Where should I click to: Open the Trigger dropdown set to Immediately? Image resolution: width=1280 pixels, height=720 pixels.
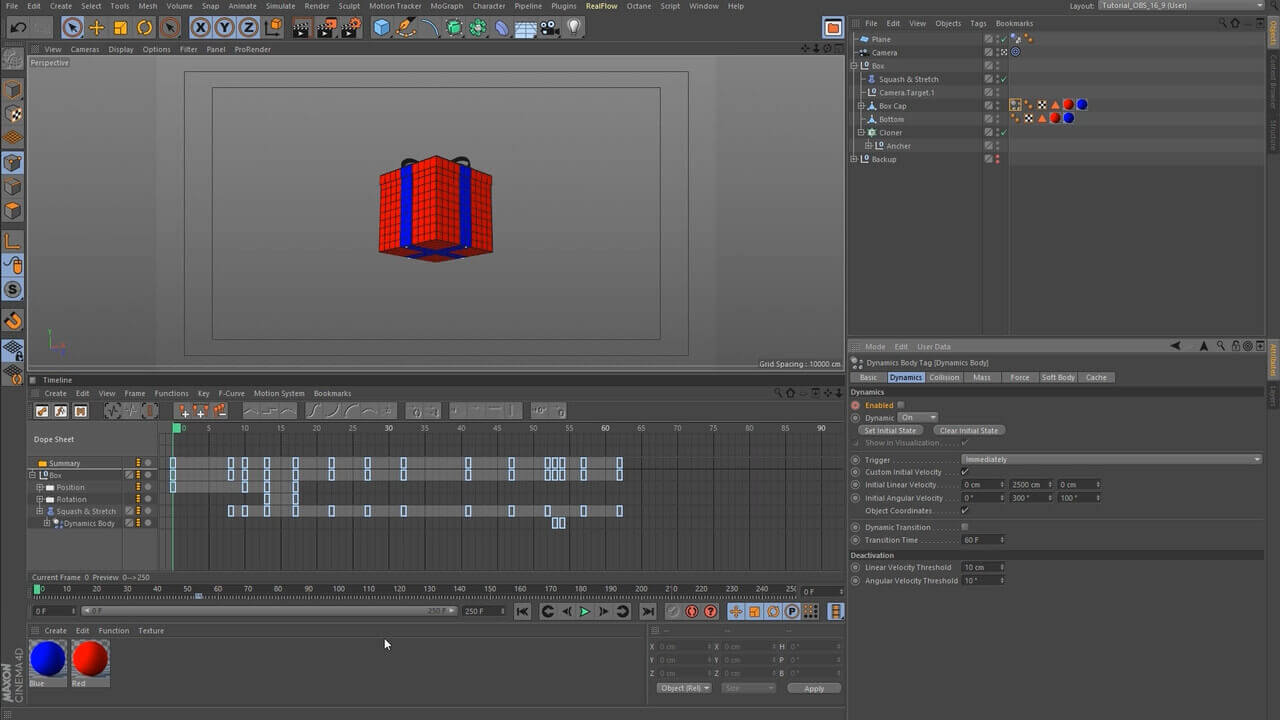click(1111, 459)
